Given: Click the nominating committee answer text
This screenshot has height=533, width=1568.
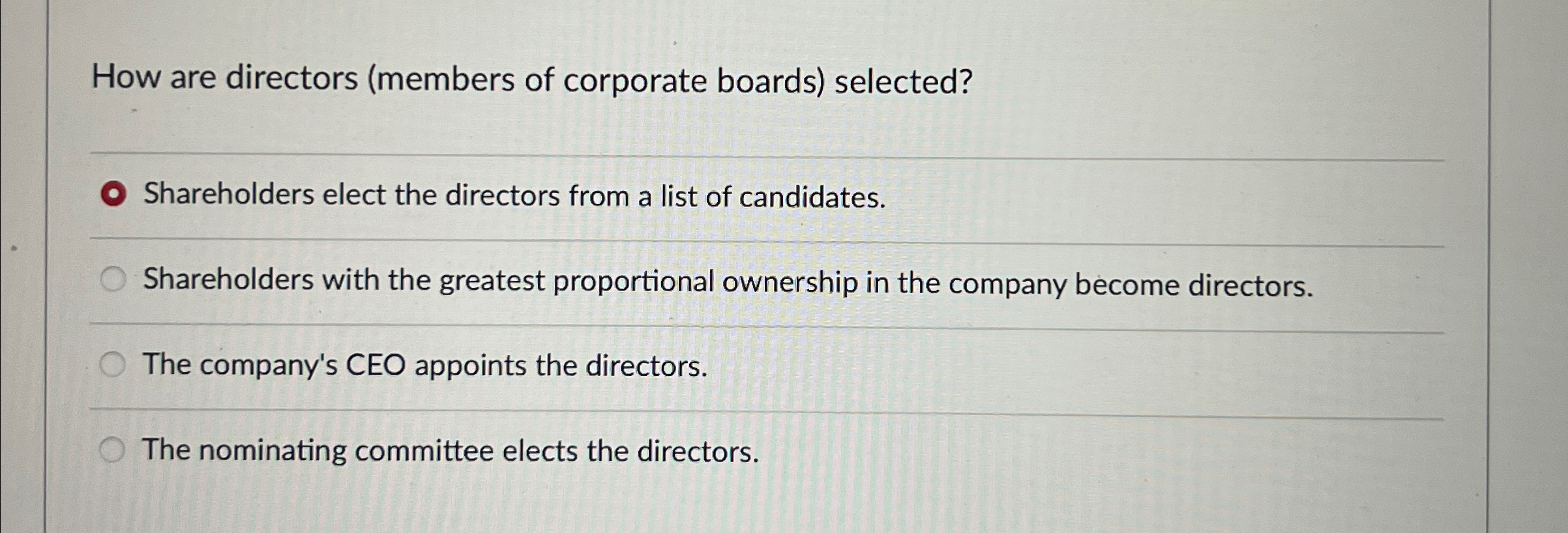Looking at the screenshot, I should click(x=450, y=451).
